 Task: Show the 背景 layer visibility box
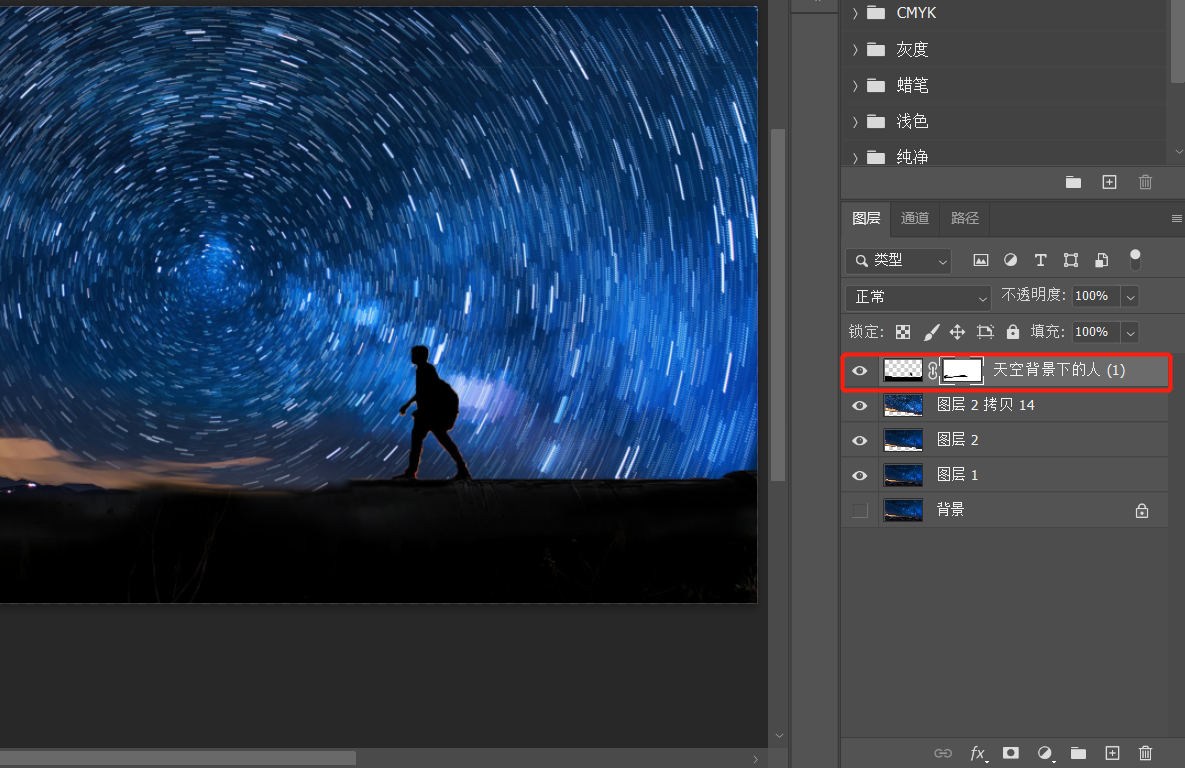pyautogui.click(x=859, y=511)
